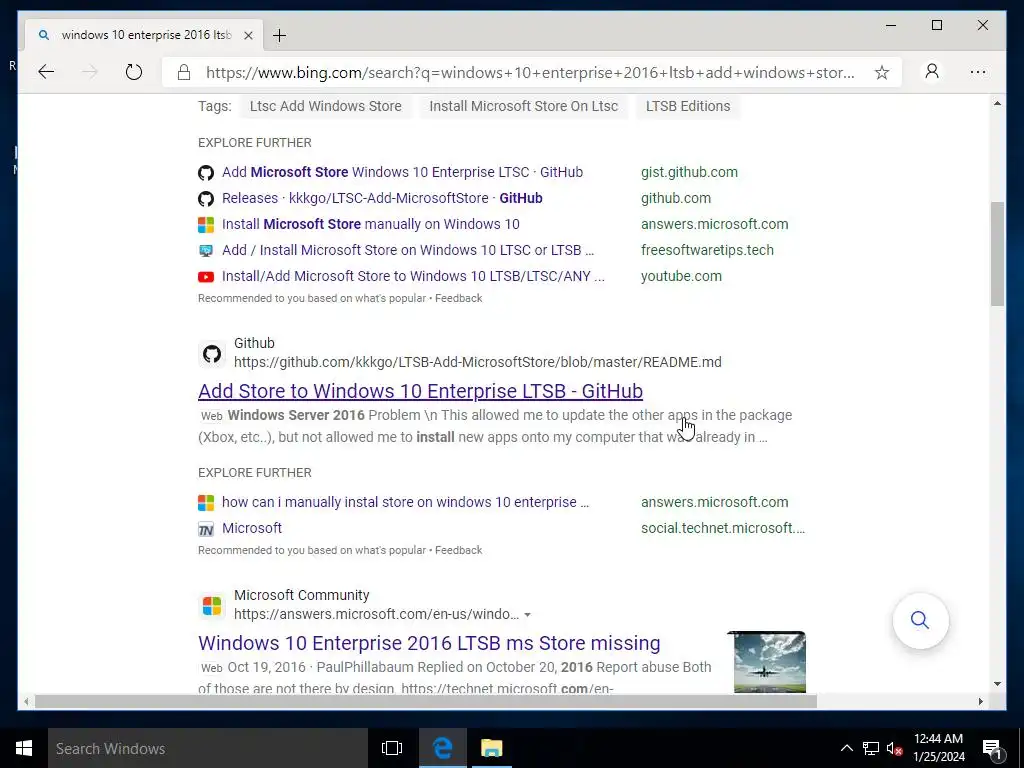Open a new browser tab
1024x768 pixels.
280,35
